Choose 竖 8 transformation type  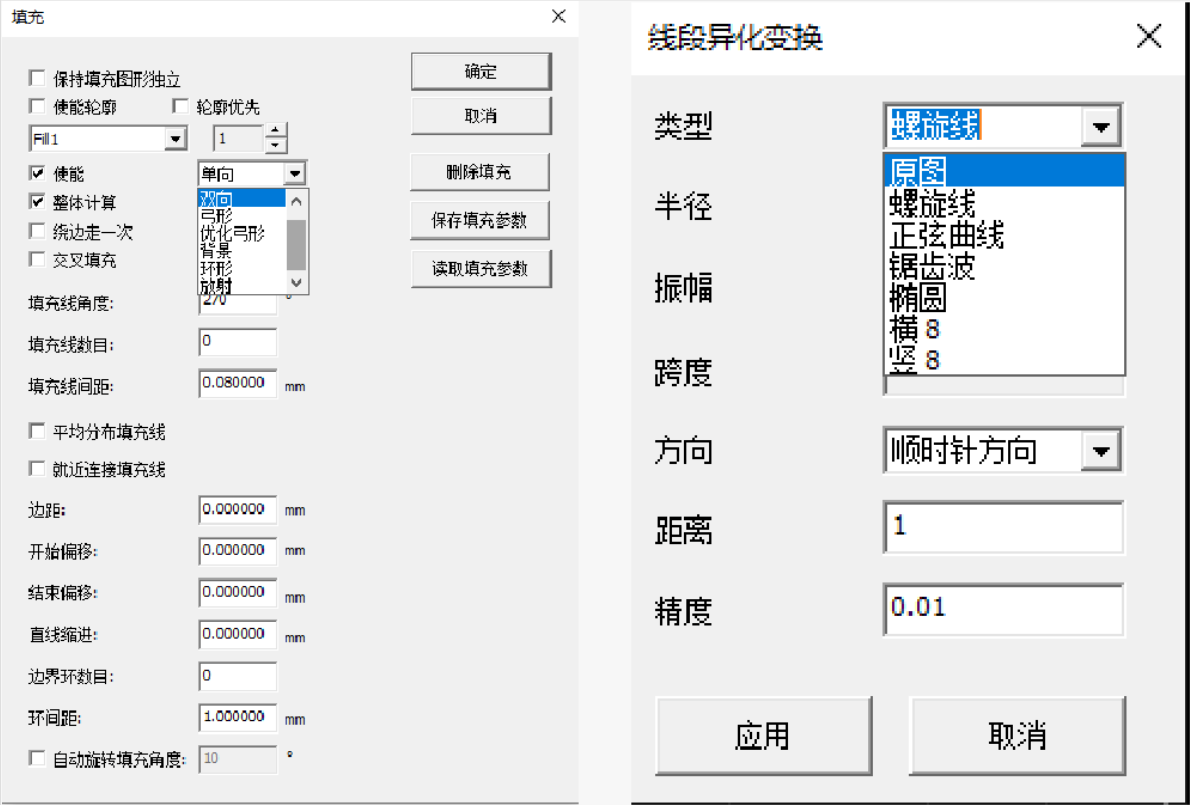(x=1005, y=360)
